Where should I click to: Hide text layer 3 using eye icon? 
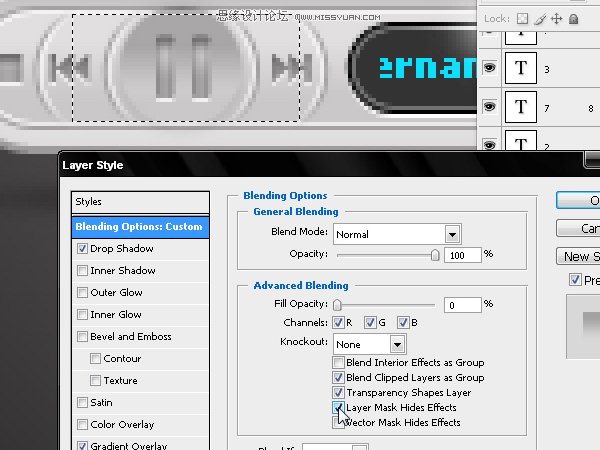coord(489,68)
